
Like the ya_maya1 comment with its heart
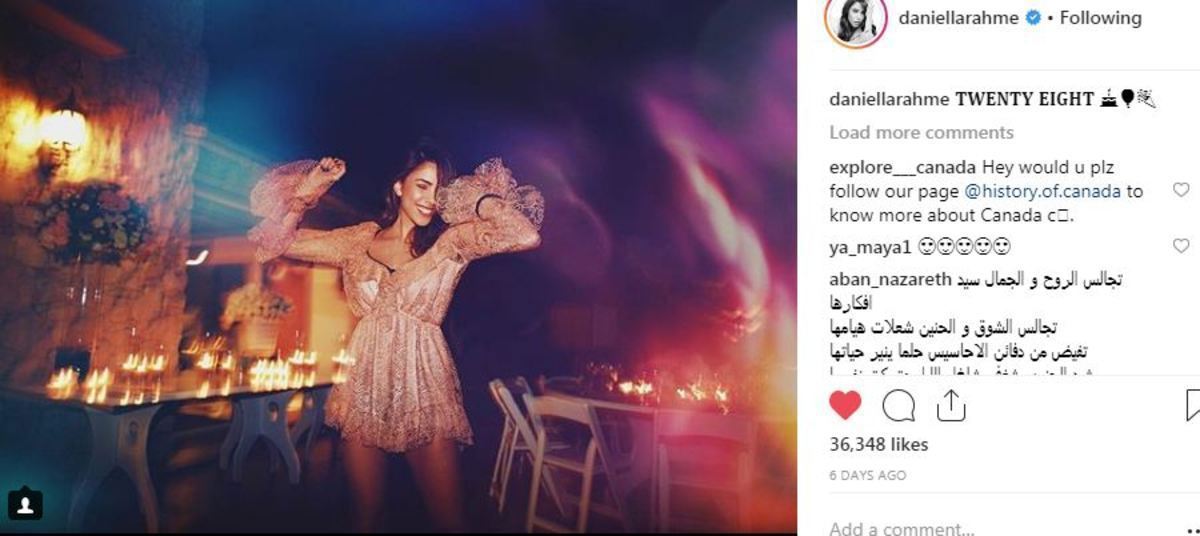[x=1181, y=246]
